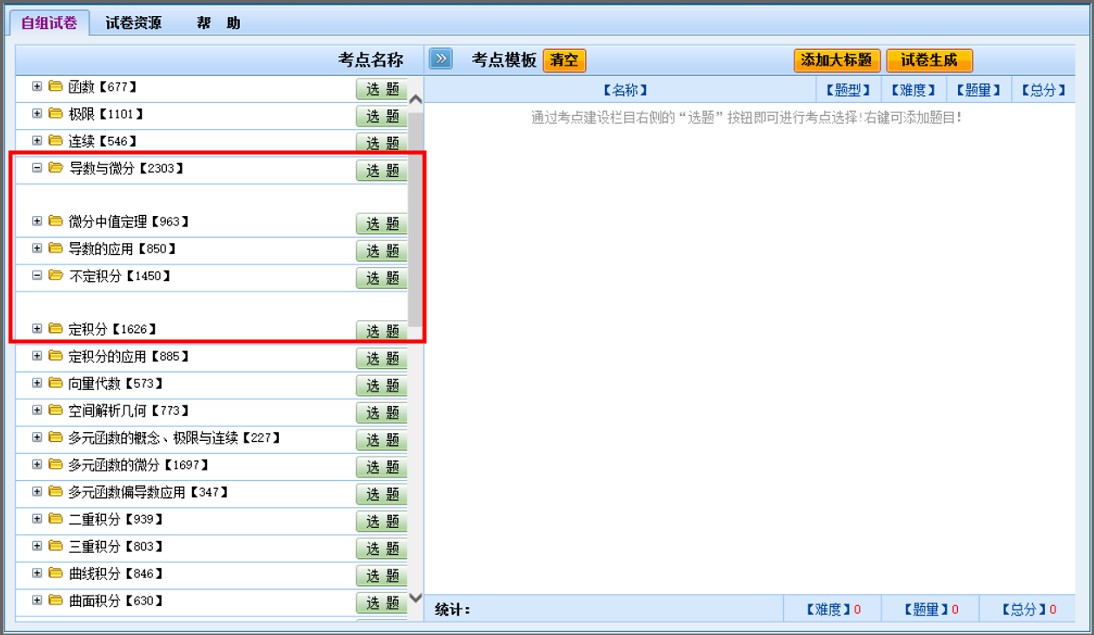
Task: Expand the 定积分的应用【885】 node
Action: click(37, 356)
